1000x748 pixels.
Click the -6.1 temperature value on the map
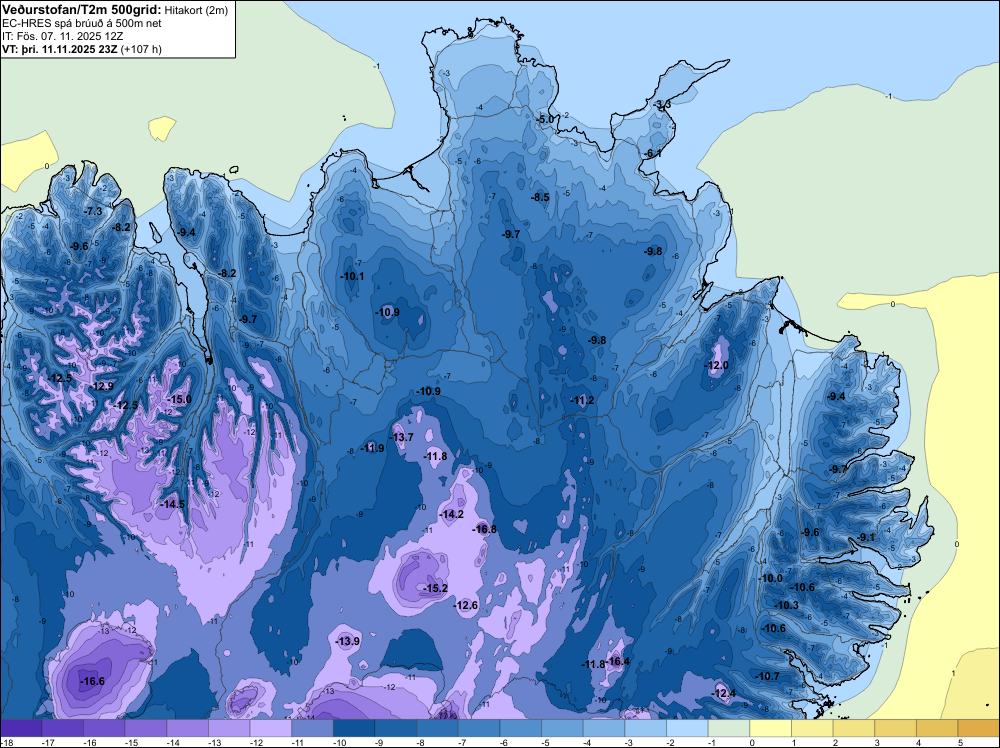652,154
